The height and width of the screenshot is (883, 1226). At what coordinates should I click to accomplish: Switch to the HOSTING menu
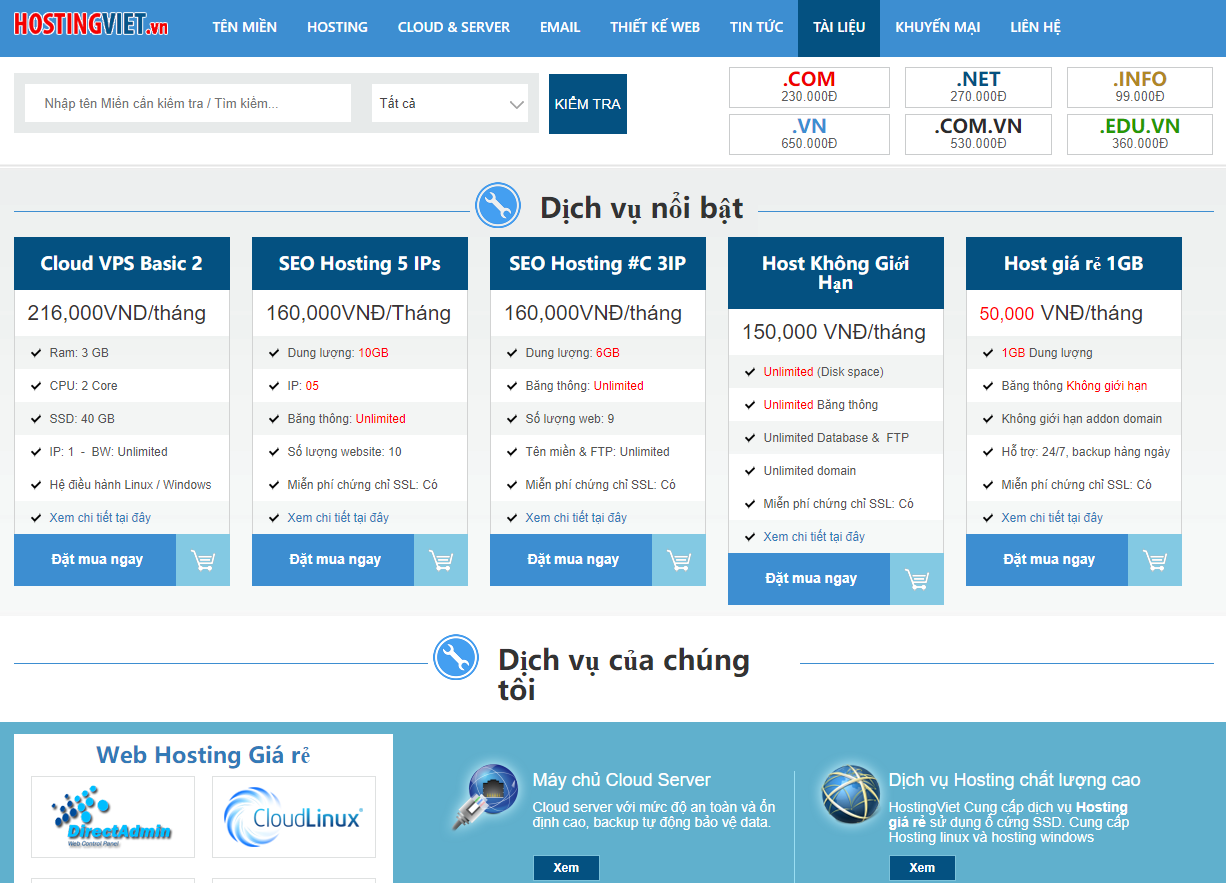pos(337,27)
